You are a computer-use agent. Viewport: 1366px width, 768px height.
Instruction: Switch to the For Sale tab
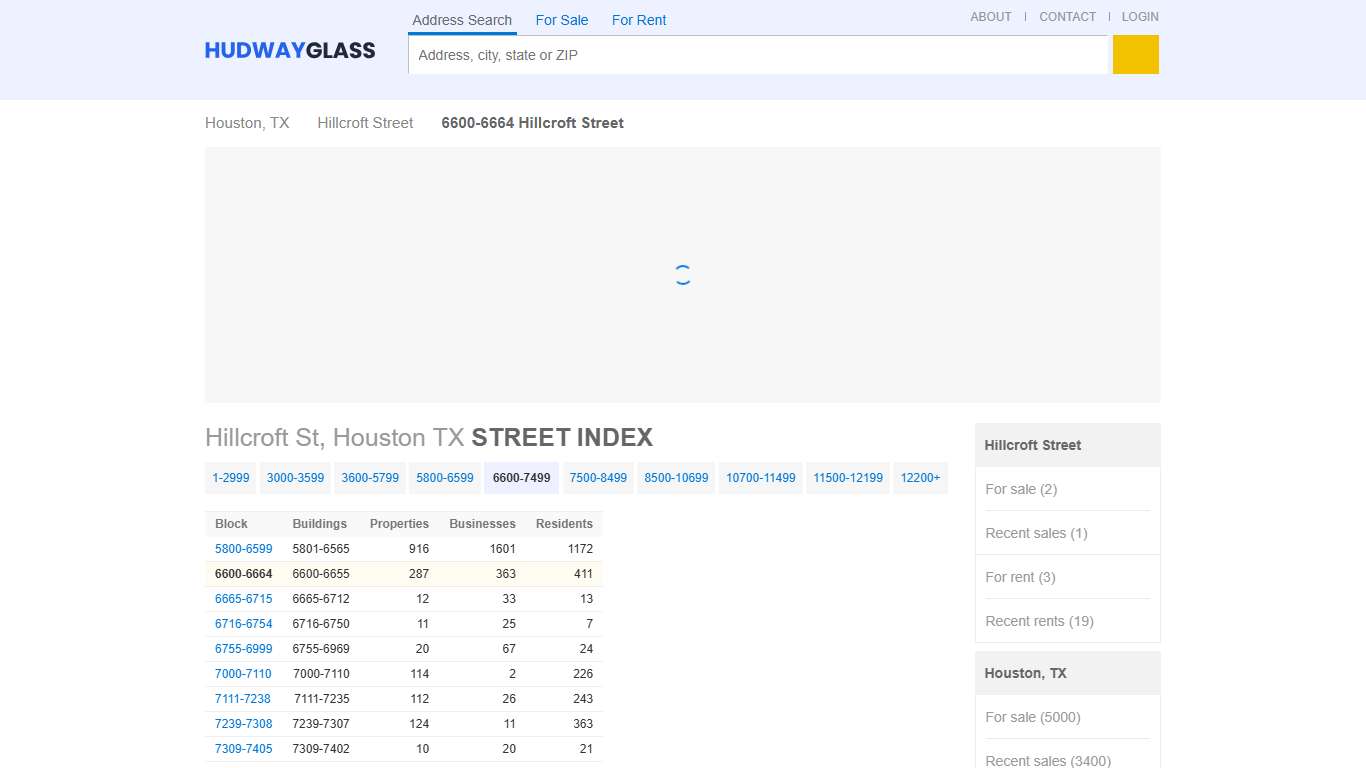(x=562, y=20)
